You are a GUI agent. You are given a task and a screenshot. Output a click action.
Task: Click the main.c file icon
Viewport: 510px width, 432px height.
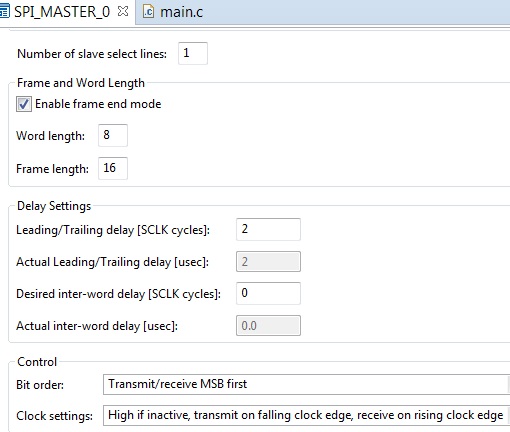click(x=148, y=12)
